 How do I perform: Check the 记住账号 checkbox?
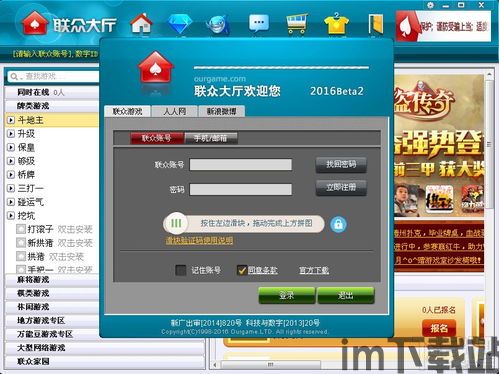click(181, 270)
